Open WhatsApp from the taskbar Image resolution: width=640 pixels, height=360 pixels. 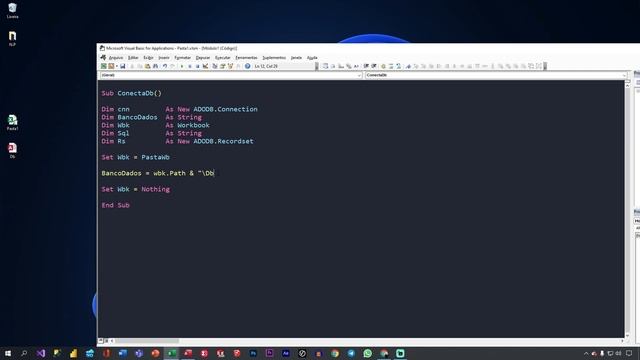367,353
